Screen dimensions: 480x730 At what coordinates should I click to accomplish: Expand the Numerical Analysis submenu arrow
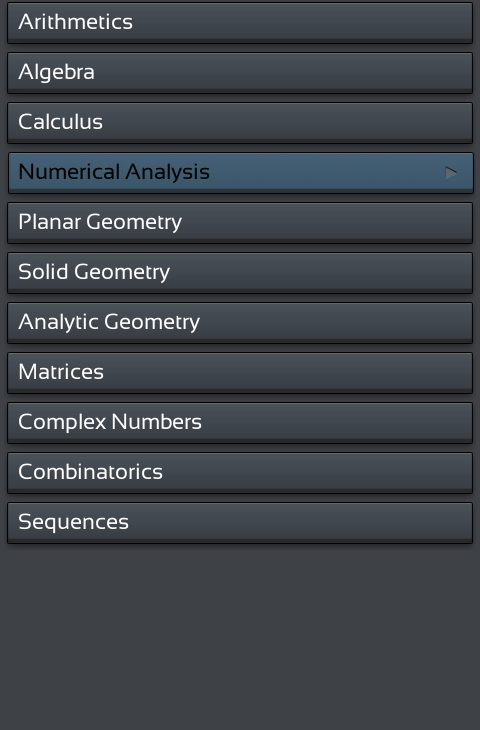tap(451, 173)
